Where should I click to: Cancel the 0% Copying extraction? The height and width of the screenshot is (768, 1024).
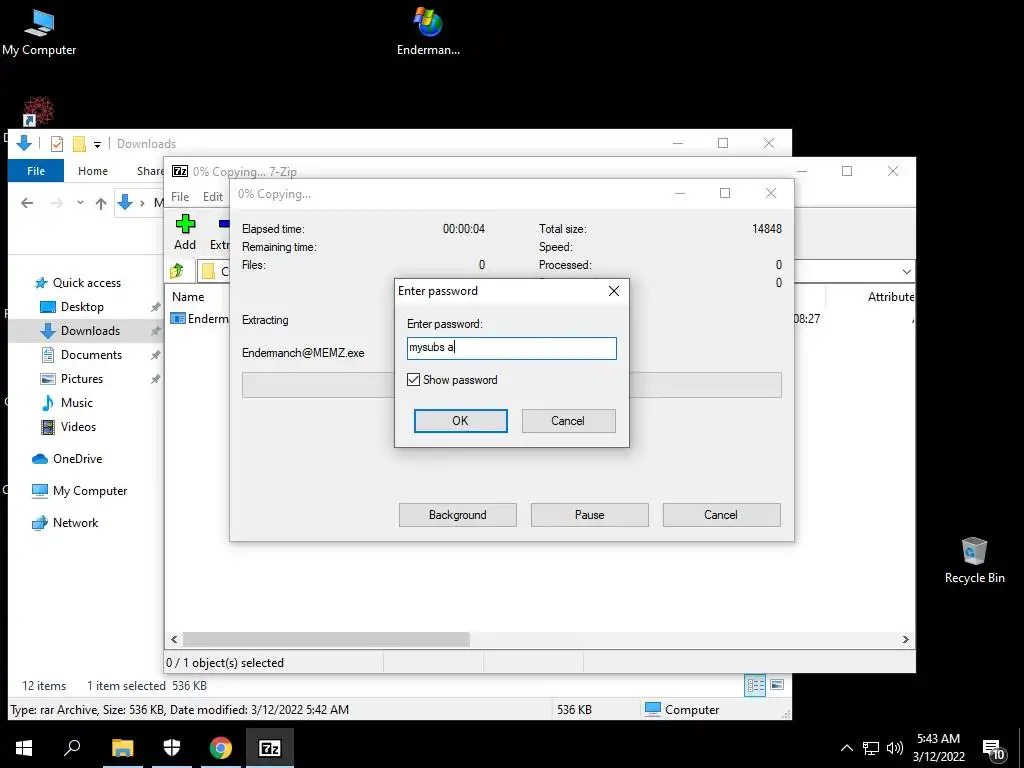[721, 515]
